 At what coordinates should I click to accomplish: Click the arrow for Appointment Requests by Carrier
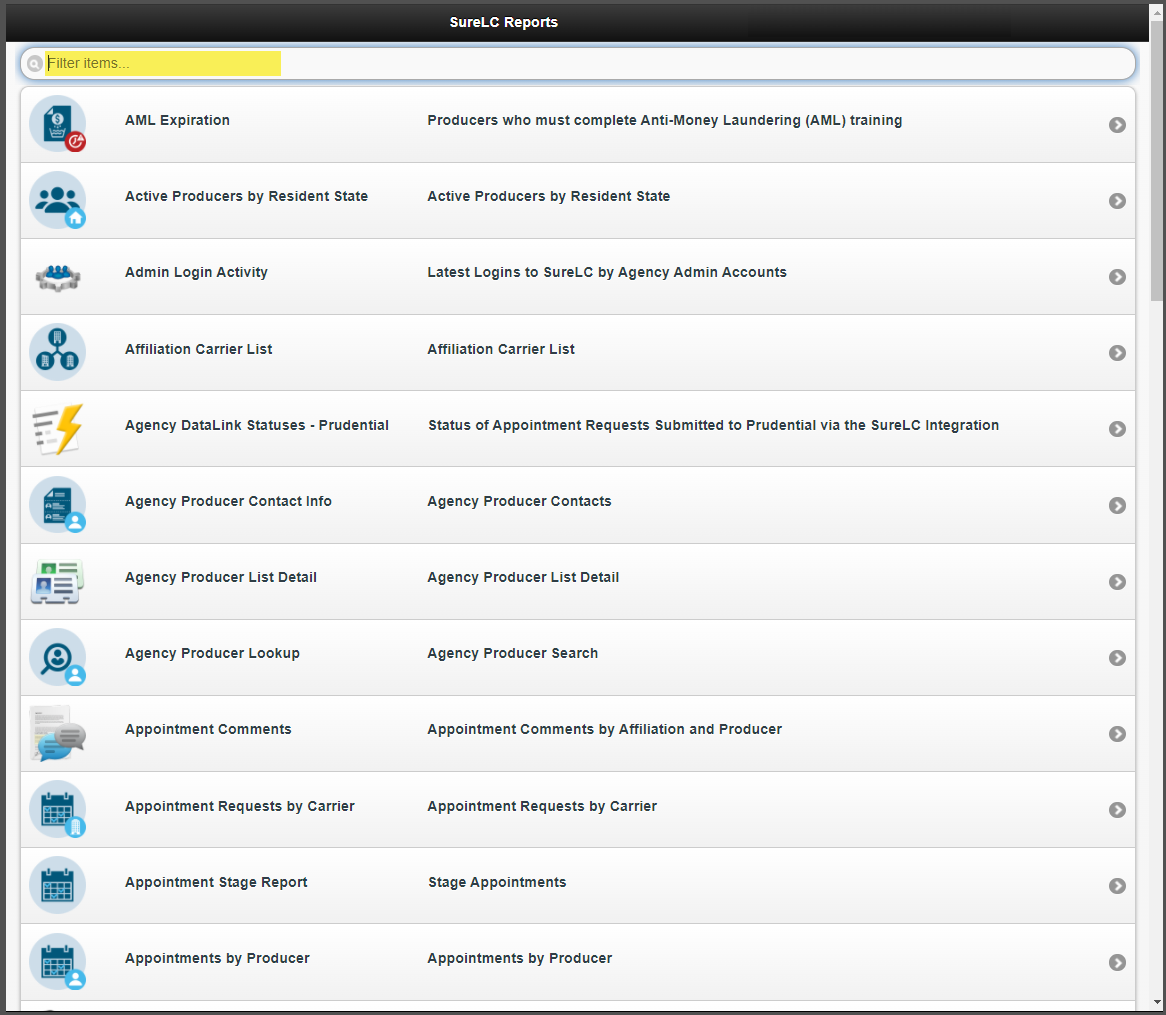point(1117,810)
